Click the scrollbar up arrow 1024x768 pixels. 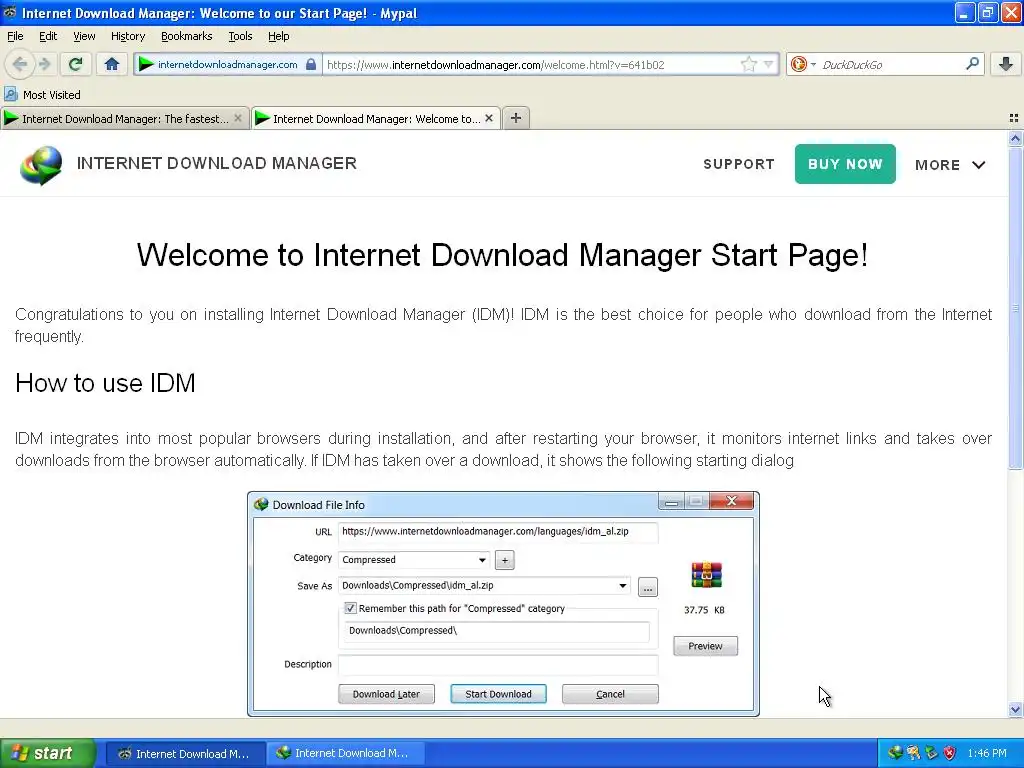click(x=1015, y=138)
